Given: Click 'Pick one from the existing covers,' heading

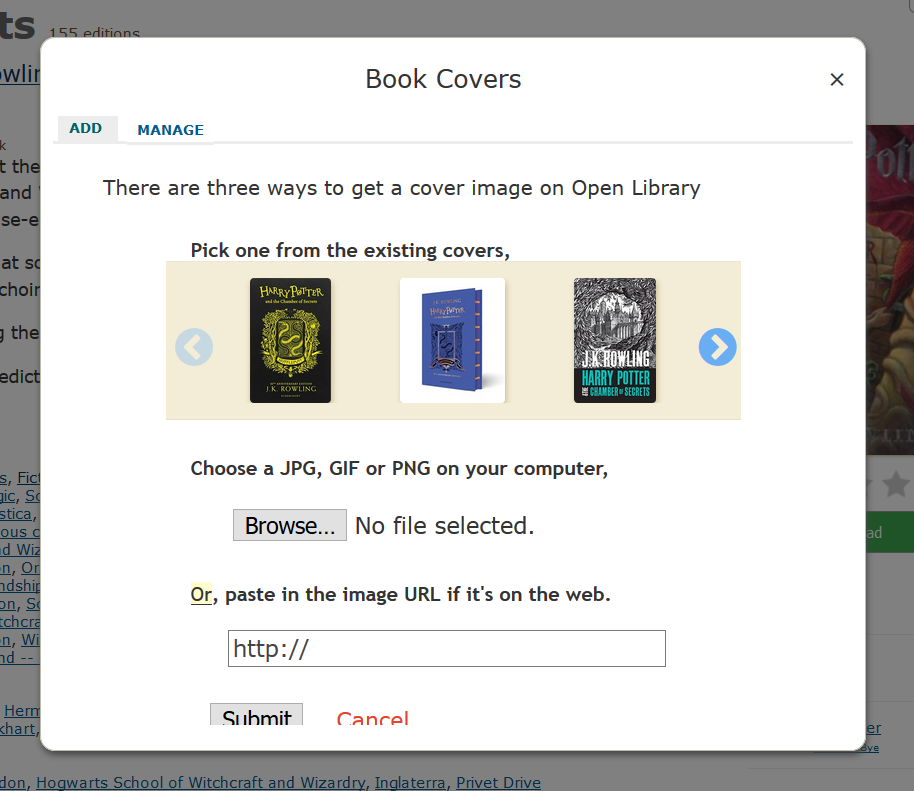Looking at the screenshot, I should [x=350, y=251].
